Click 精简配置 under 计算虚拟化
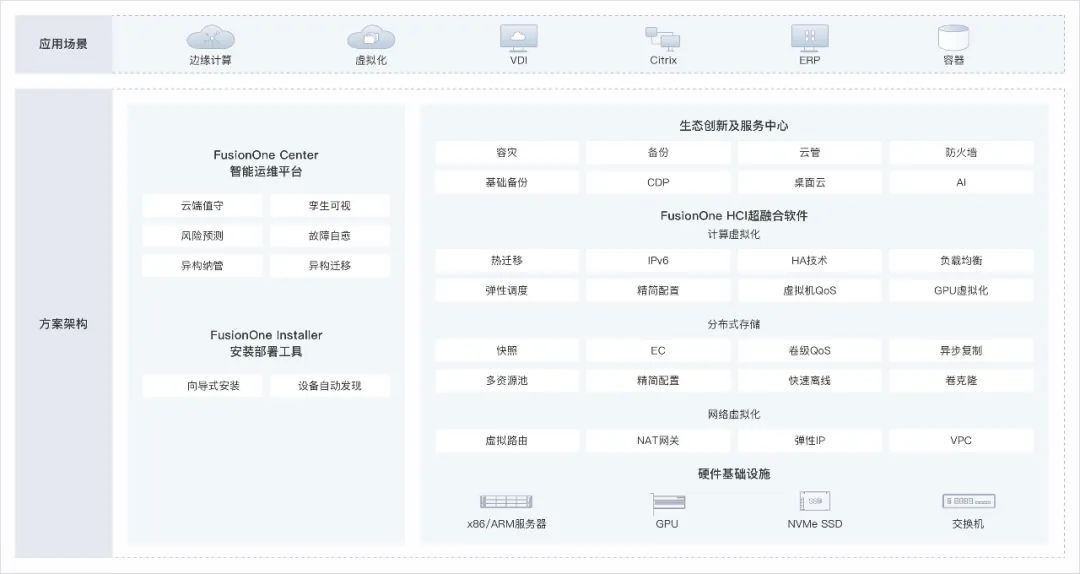The height and width of the screenshot is (574, 1080). tap(658, 291)
